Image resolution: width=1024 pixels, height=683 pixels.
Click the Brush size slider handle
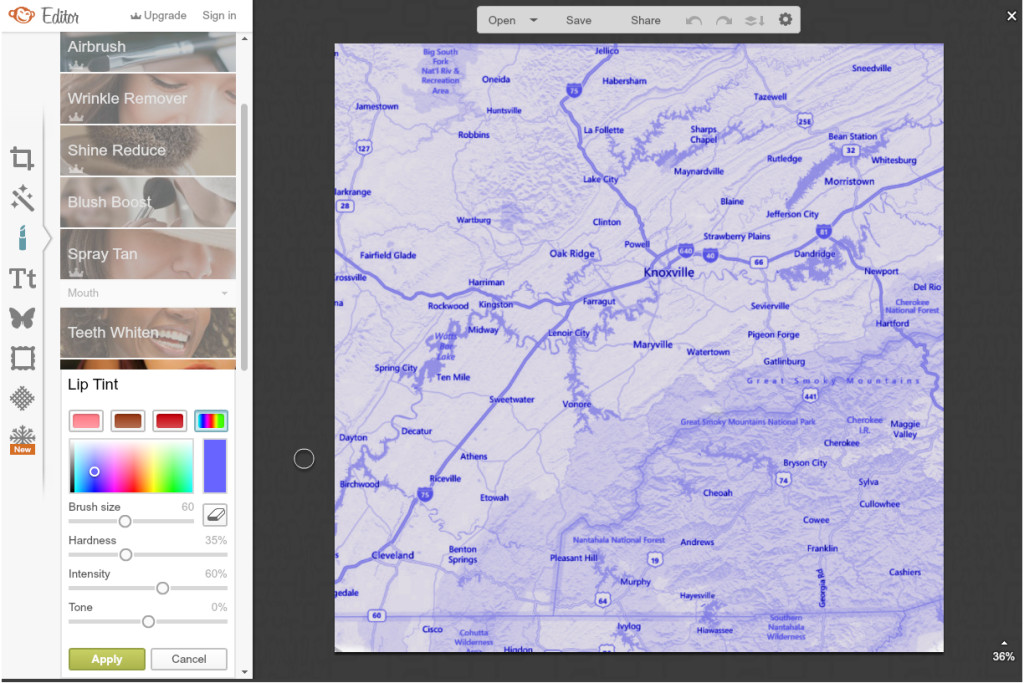(x=125, y=521)
